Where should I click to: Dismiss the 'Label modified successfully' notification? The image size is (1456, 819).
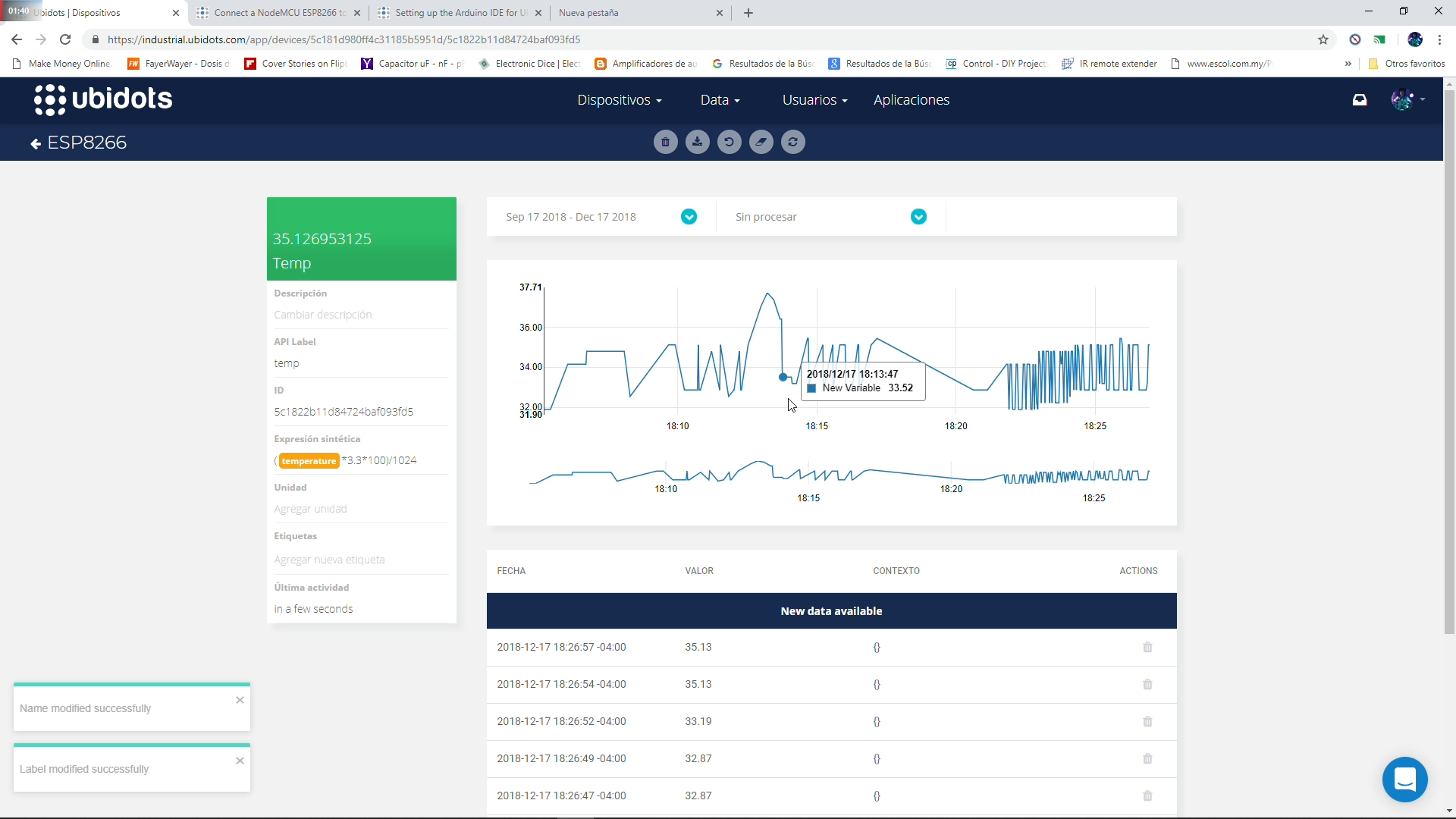(240, 761)
